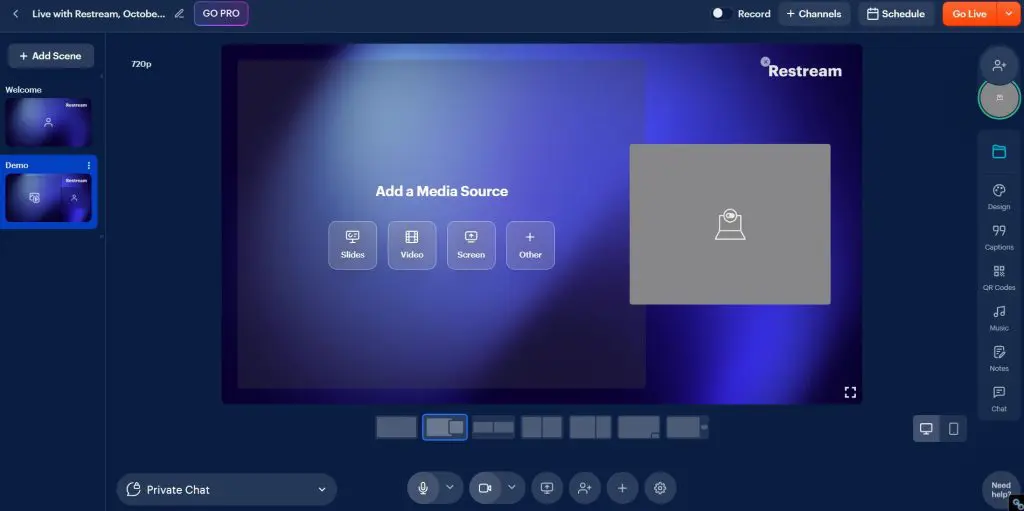The image size is (1024, 511).
Task: Expand the Go Live dropdown arrow
Action: click(x=1008, y=14)
